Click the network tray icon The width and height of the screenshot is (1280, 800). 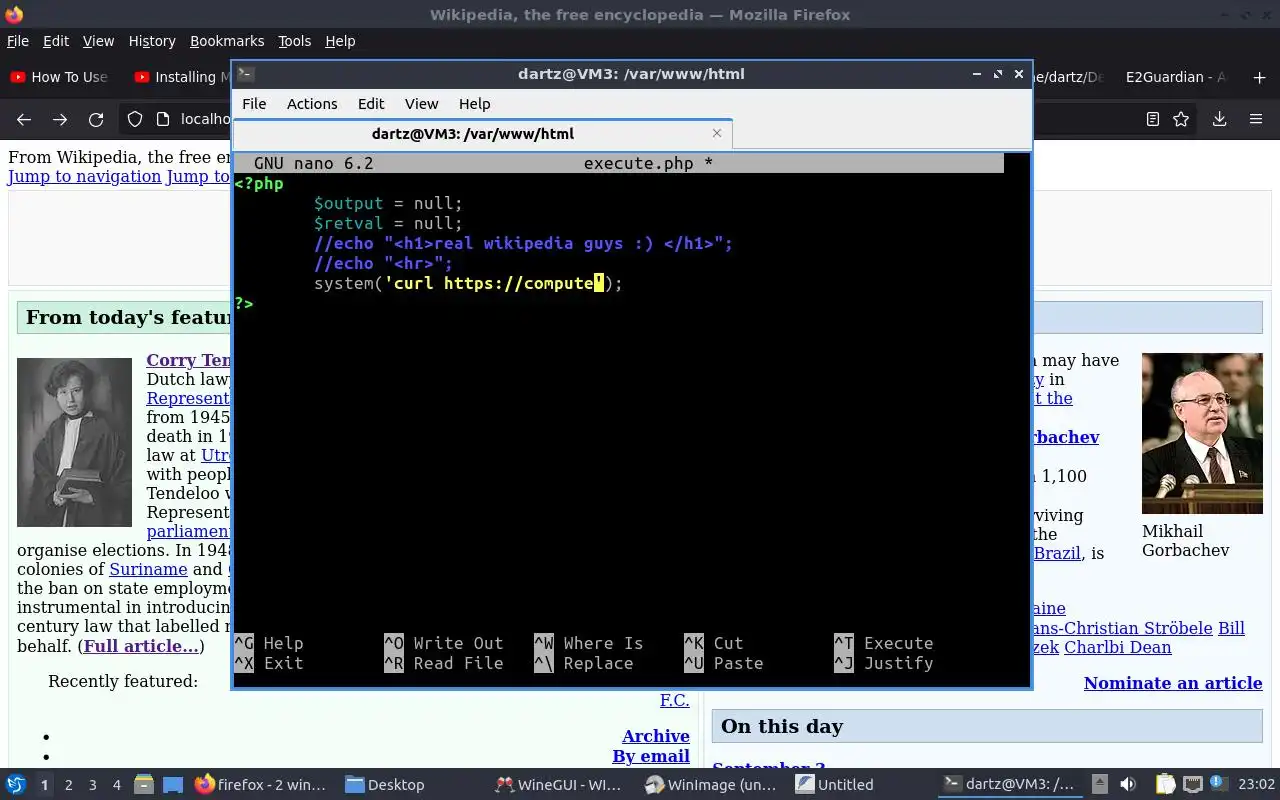click(x=1192, y=785)
